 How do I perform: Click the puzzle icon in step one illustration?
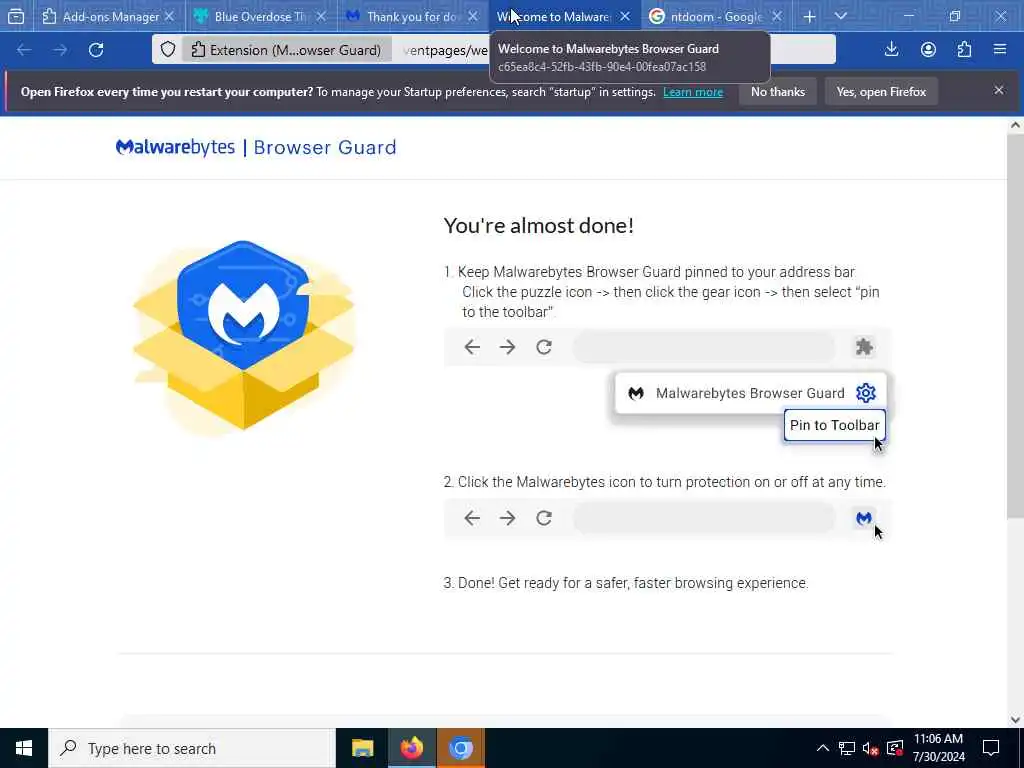point(864,347)
